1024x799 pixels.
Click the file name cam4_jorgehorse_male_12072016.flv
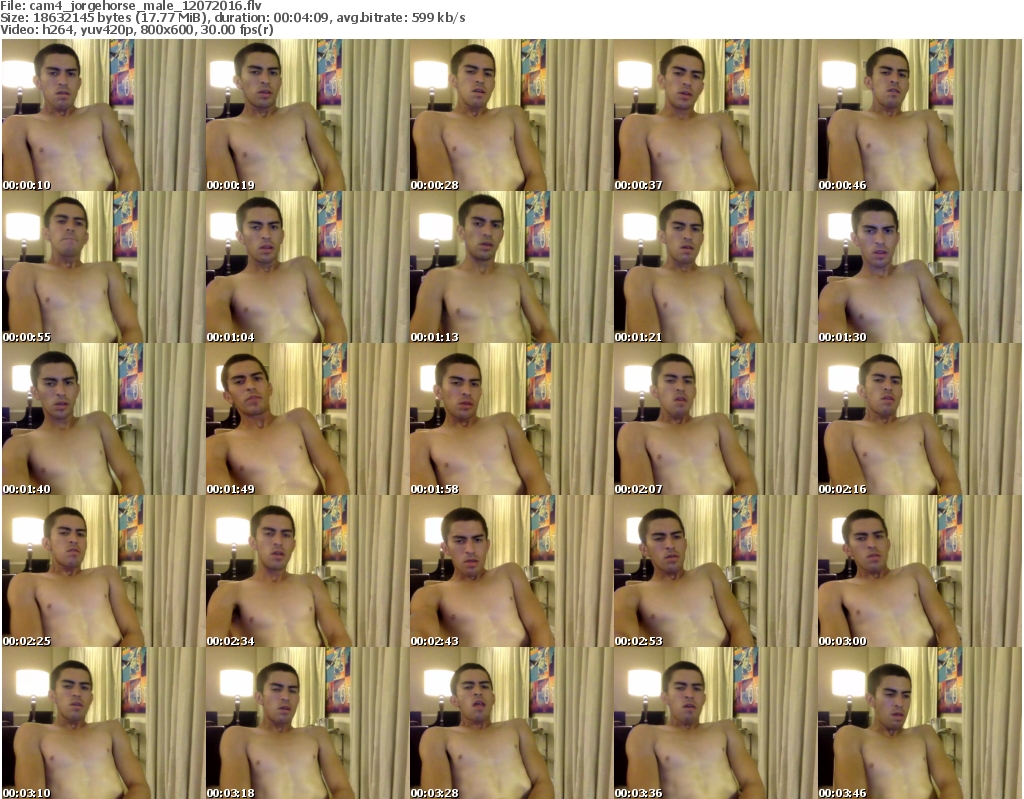[x=146, y=6]
